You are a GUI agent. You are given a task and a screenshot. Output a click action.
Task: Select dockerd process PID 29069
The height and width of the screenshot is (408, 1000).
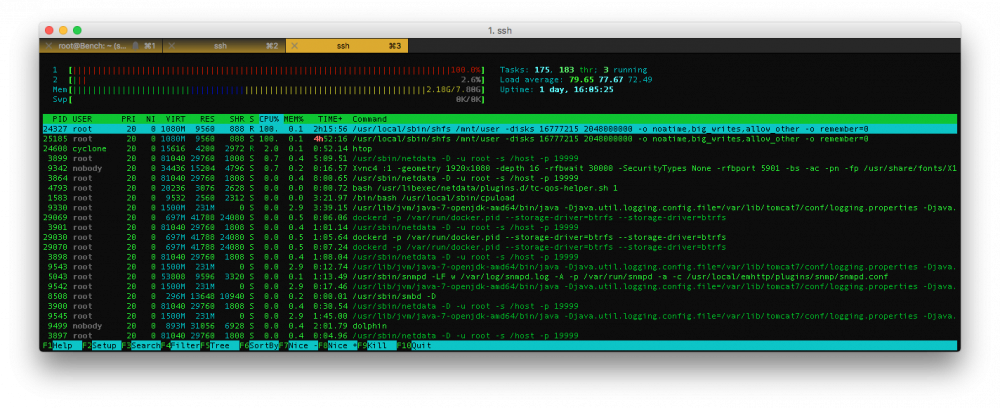point(500,217)
